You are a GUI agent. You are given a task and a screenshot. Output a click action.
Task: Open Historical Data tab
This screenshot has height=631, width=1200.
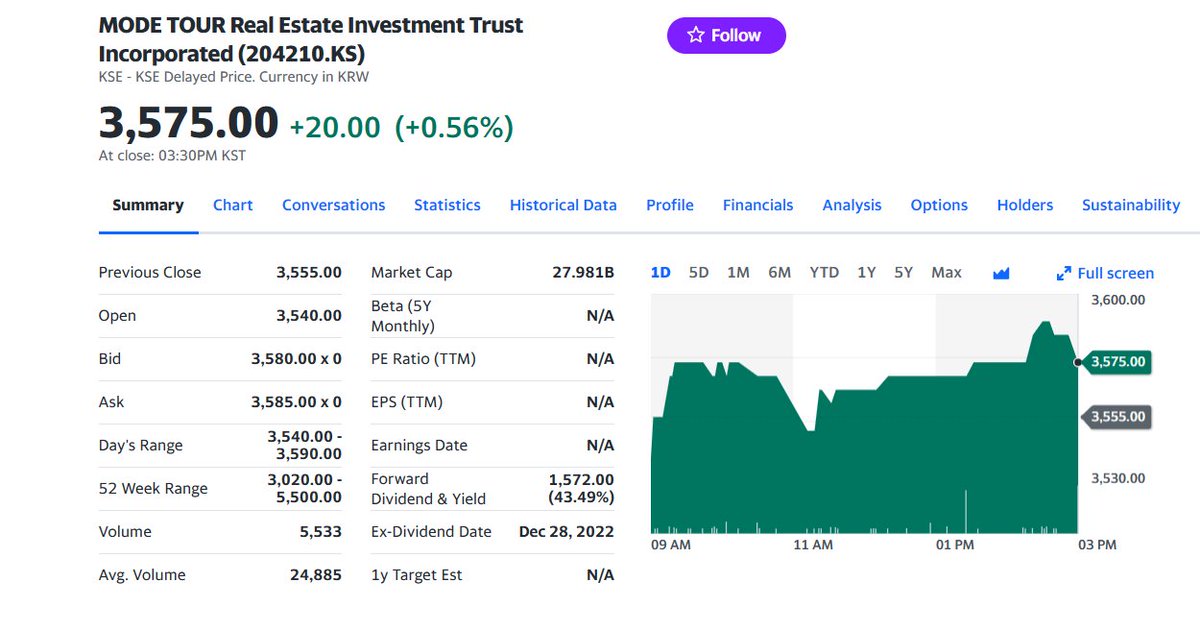563,205
